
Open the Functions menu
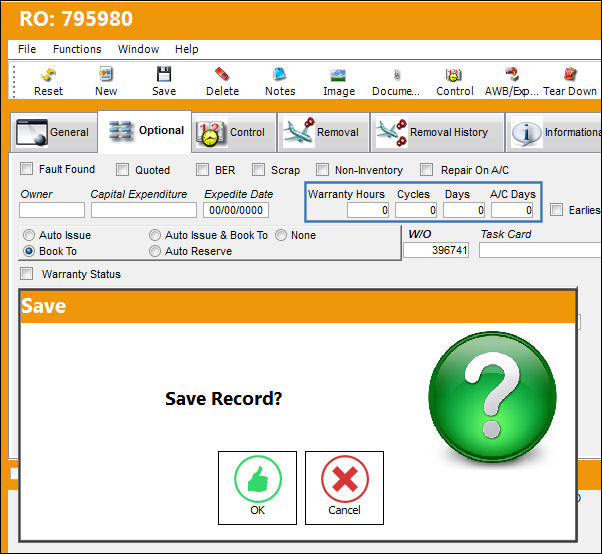tap(77, 49)
